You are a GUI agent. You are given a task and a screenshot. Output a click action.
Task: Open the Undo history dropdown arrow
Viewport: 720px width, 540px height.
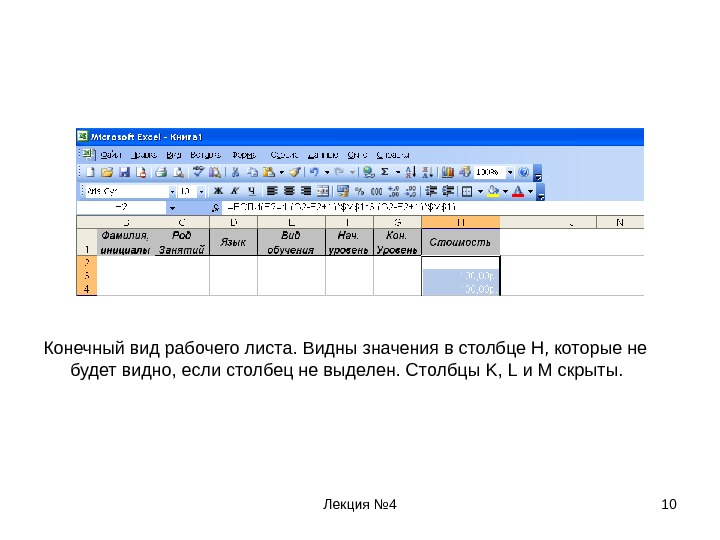click(x=326, y=173)
